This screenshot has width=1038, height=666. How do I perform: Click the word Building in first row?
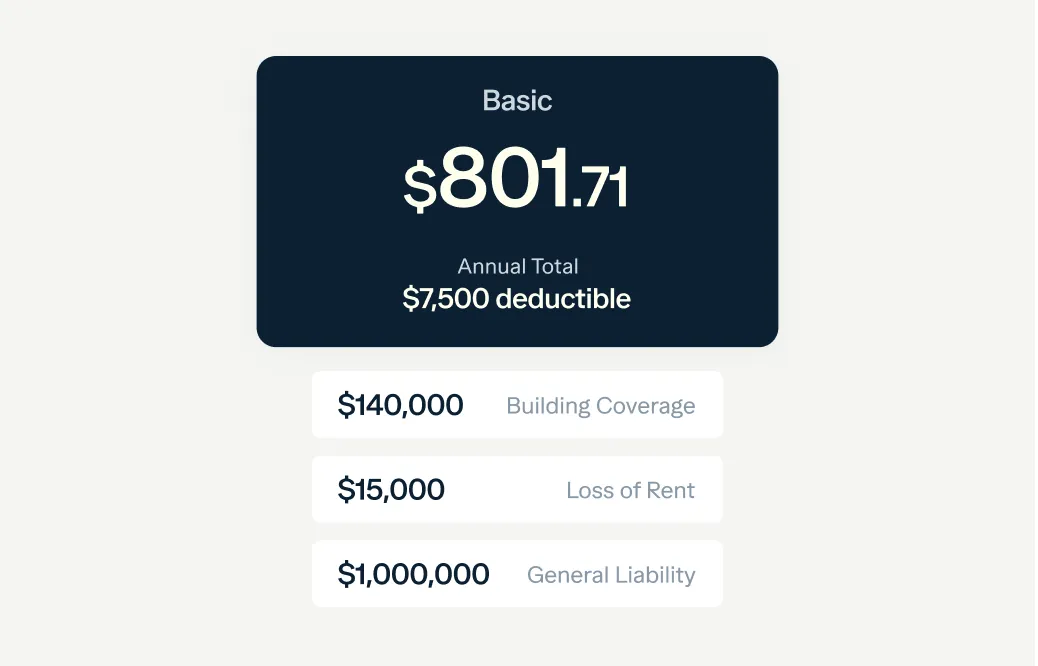[548, 406]
